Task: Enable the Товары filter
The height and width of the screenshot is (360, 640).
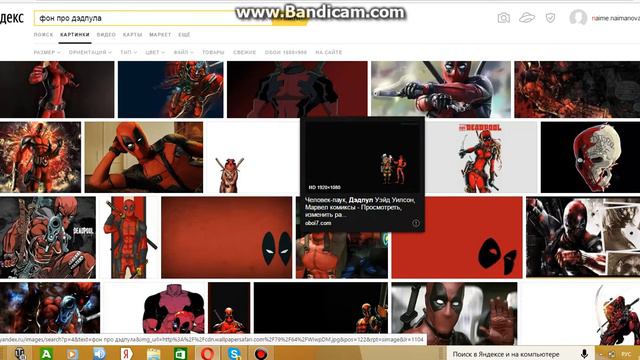Action: tap(213, 52)
